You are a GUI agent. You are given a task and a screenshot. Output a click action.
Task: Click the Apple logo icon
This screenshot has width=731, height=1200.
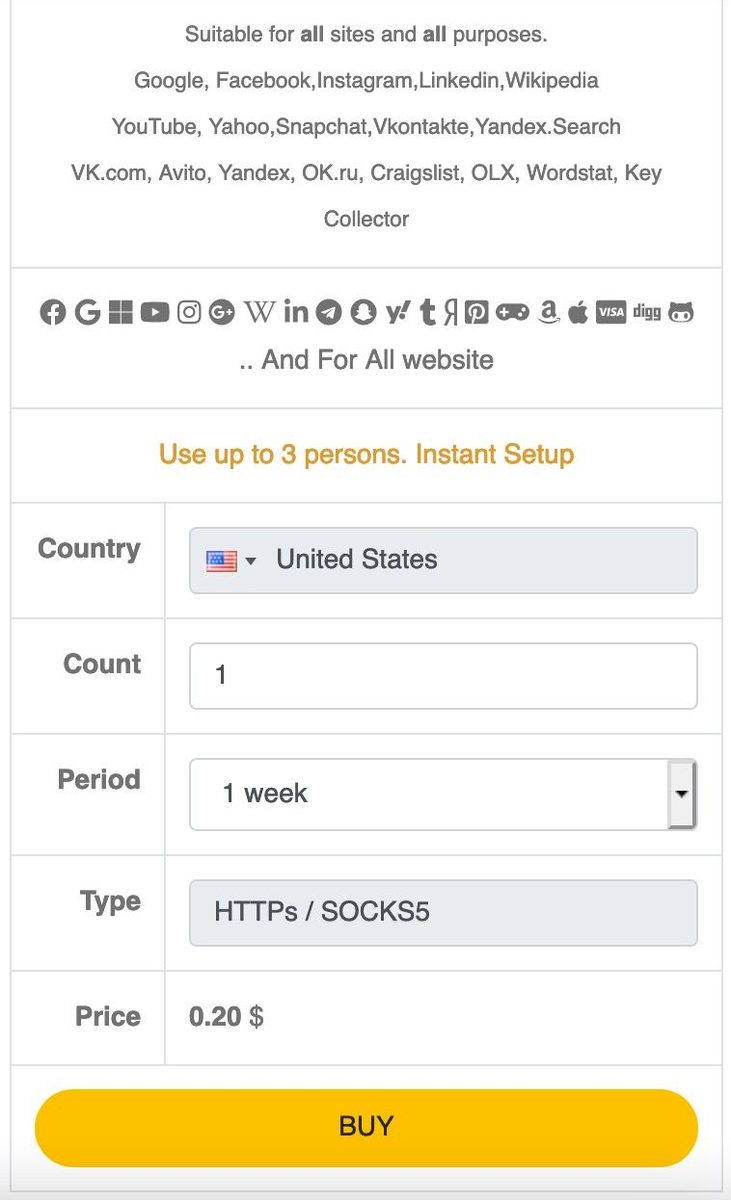[x=578, y=313]
